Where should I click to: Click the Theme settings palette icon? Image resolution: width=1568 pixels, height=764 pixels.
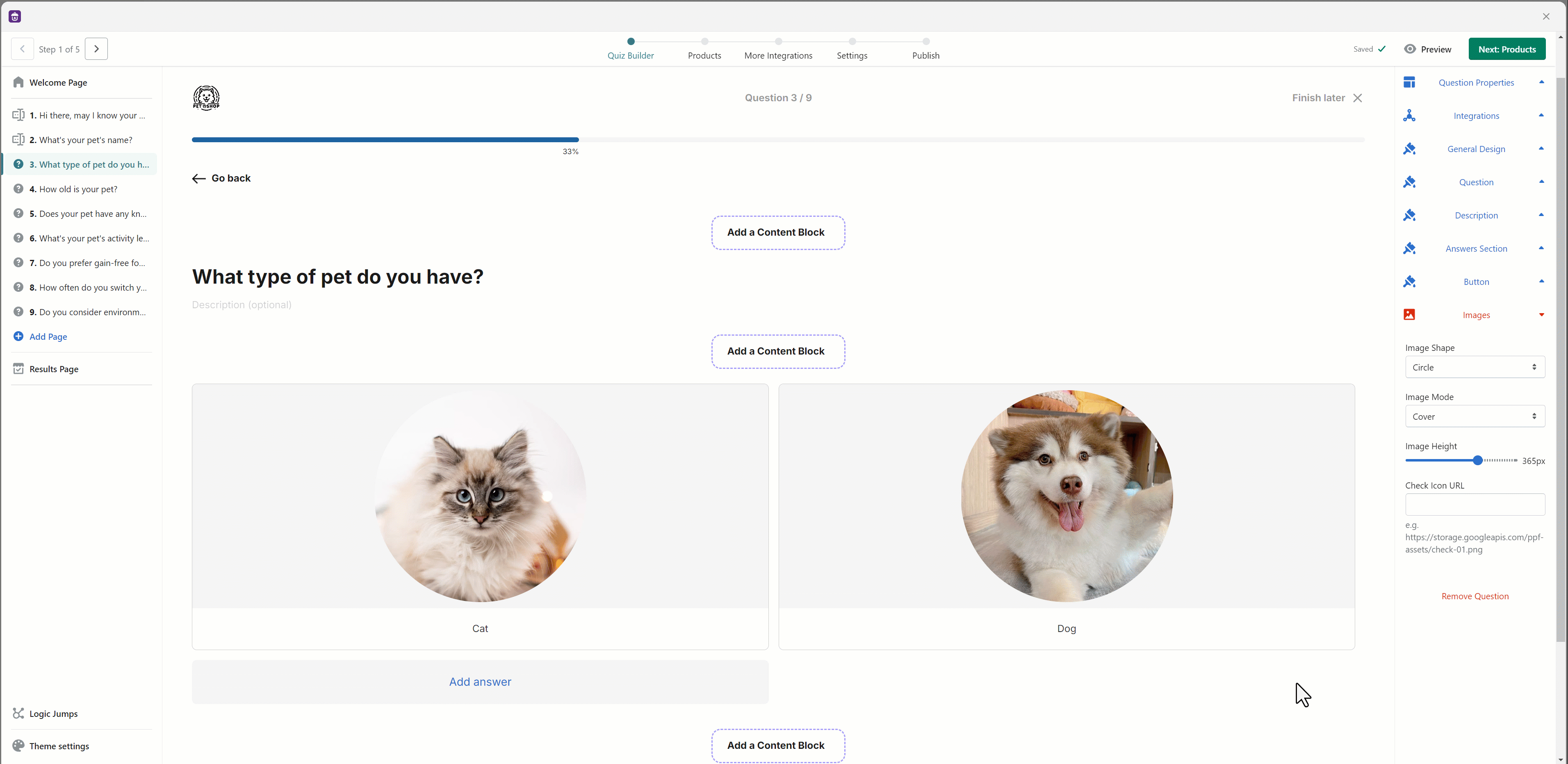[18, 746]
